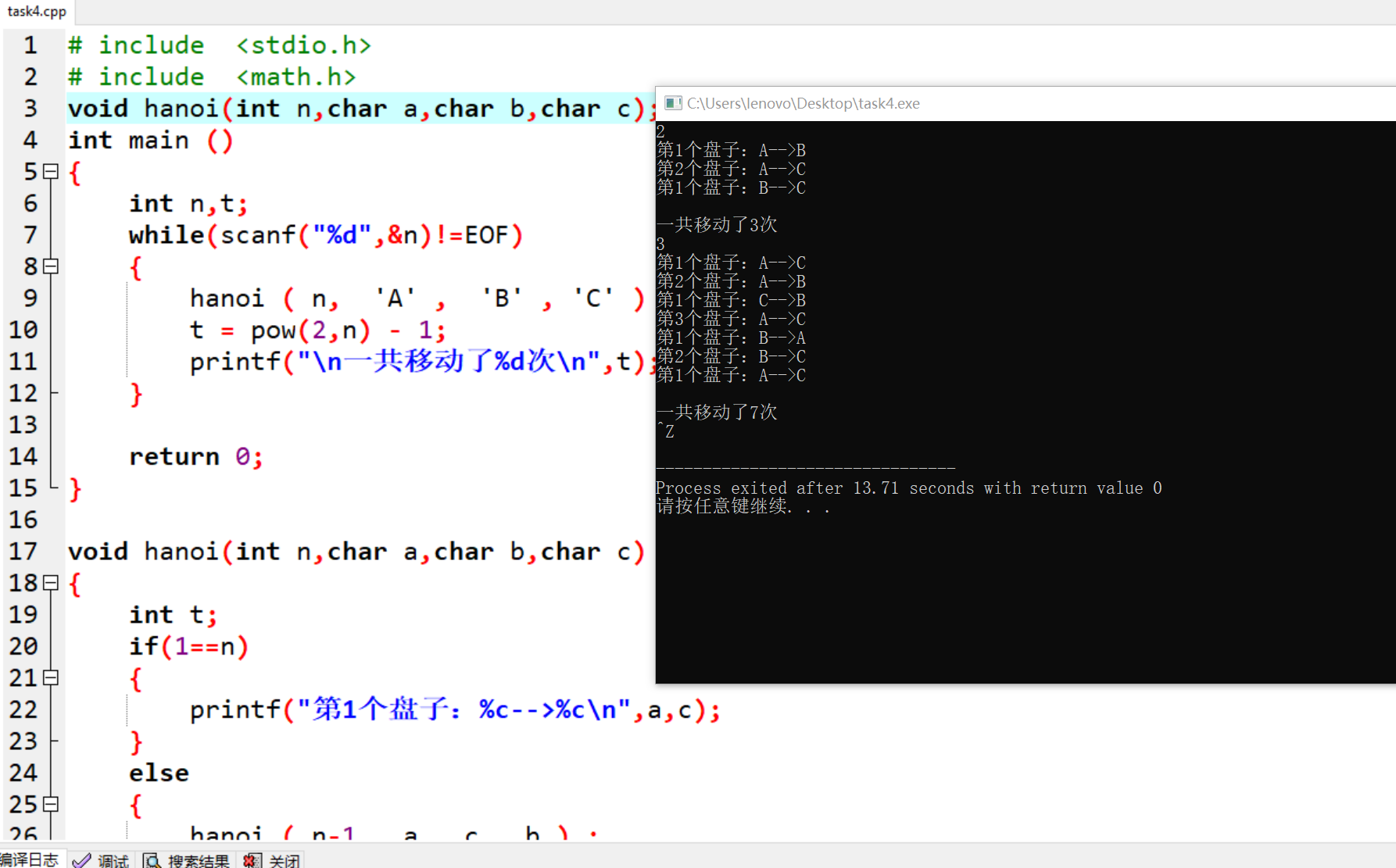Collapse the while block fold on line 8
This screenshot has width=1396, height=868.
point(51,266)
